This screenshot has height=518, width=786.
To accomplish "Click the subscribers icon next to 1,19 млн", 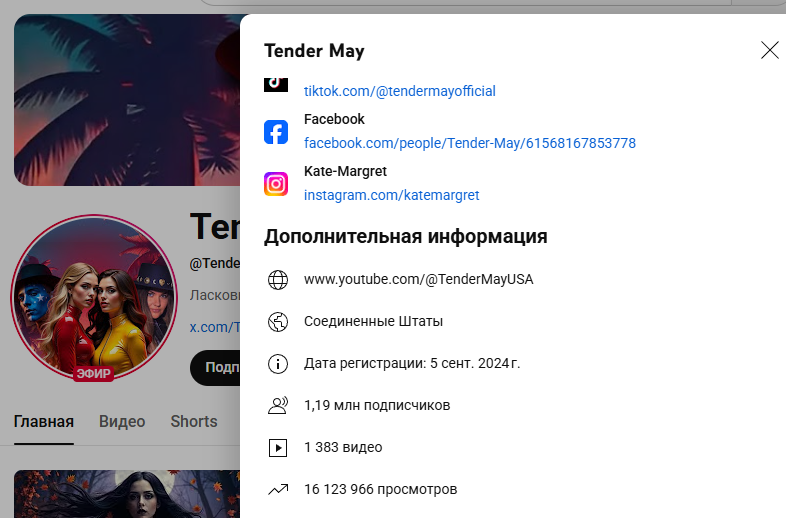I will 278,405.
